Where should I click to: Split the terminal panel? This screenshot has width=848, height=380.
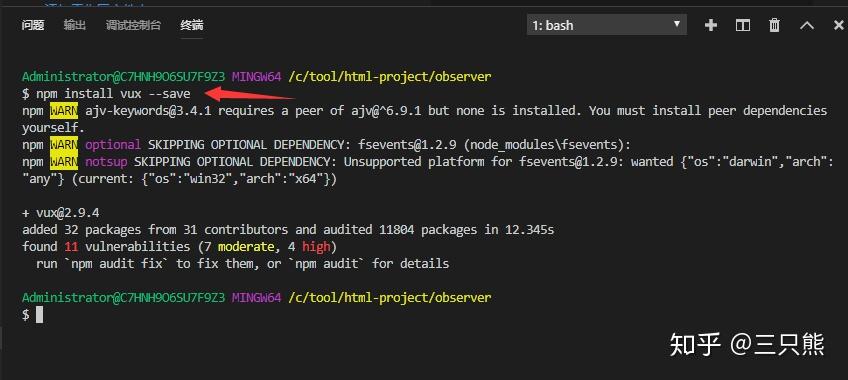point(743,25)
